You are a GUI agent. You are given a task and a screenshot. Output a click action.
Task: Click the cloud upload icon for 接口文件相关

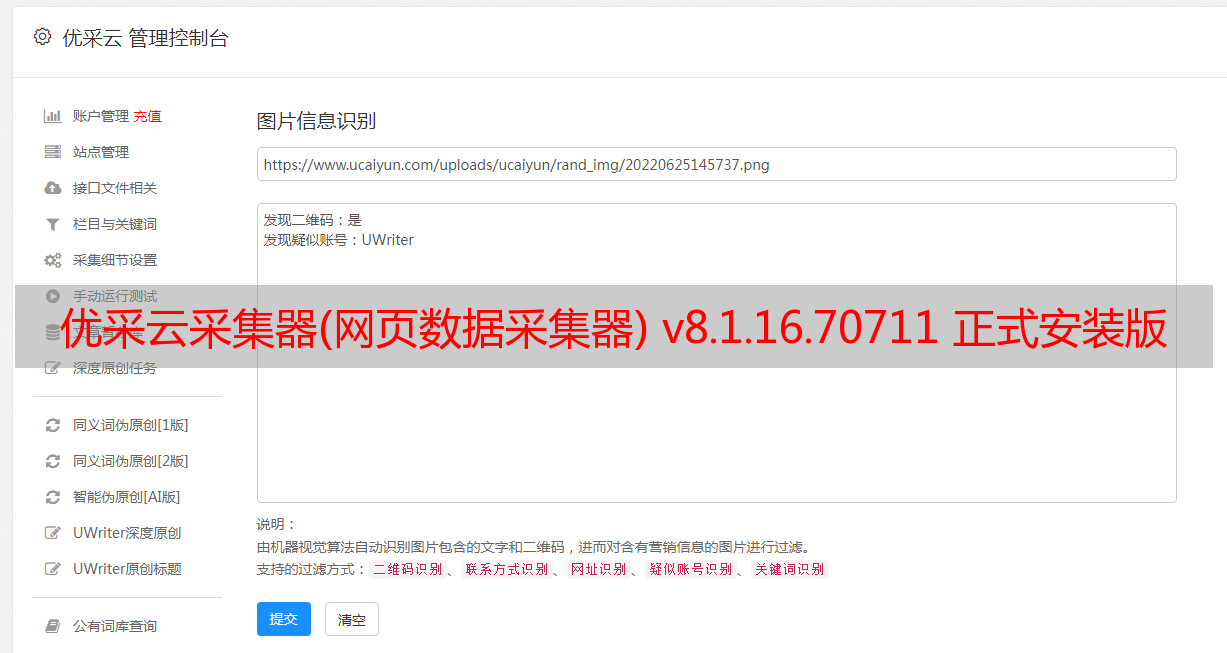click(53, 188)
